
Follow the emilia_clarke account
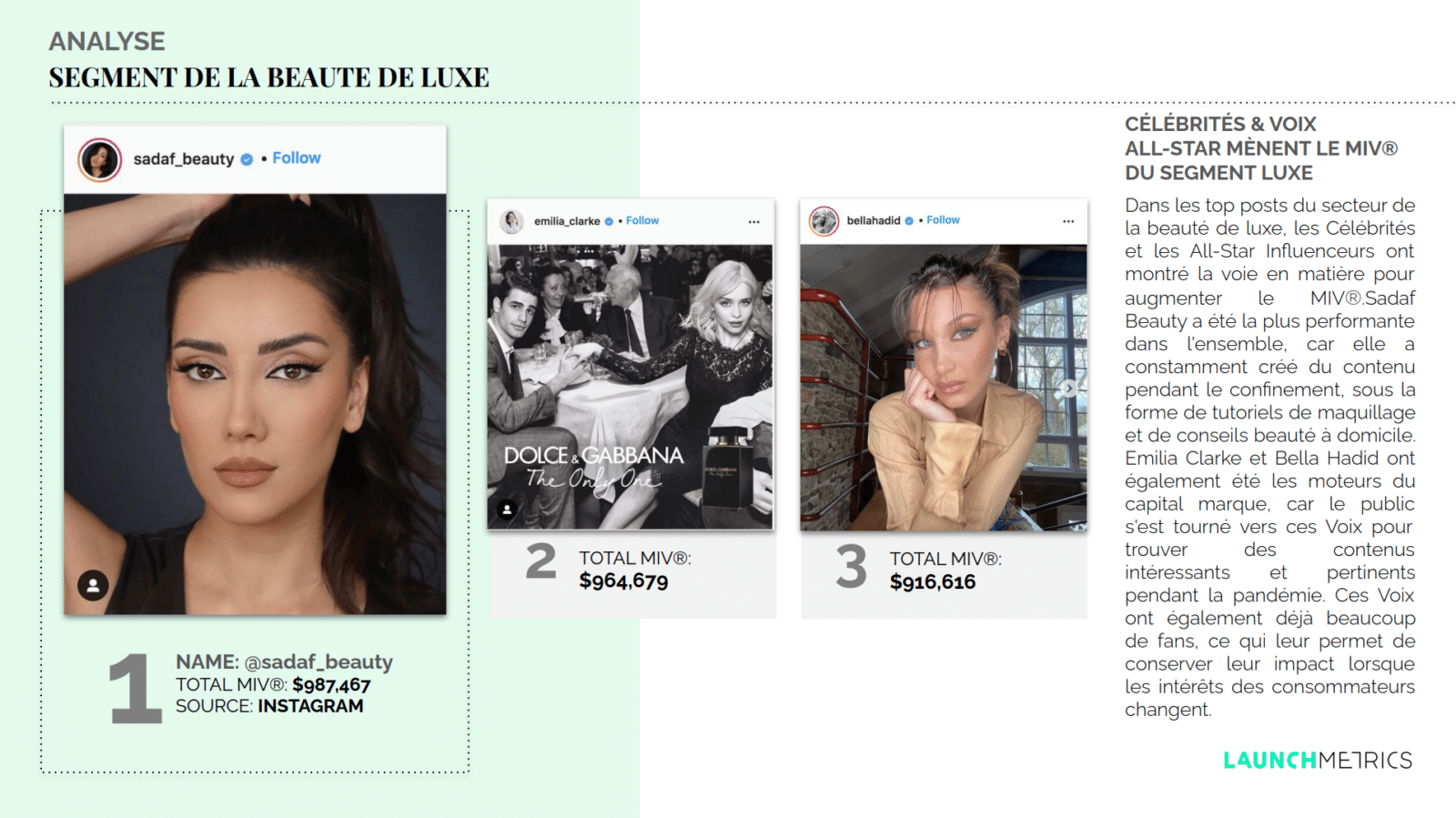(x=642, y=220)
